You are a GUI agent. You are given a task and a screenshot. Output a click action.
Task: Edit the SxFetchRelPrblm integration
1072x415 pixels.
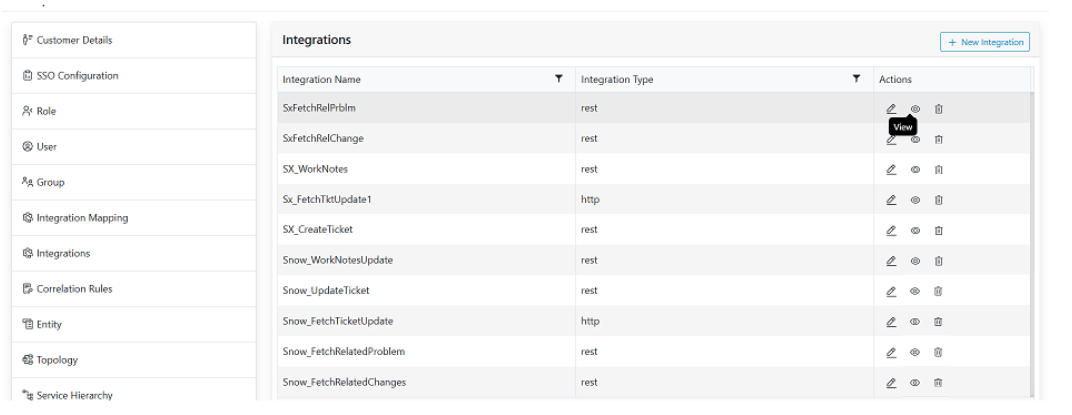pyautogui.click(x=891, y=109)
